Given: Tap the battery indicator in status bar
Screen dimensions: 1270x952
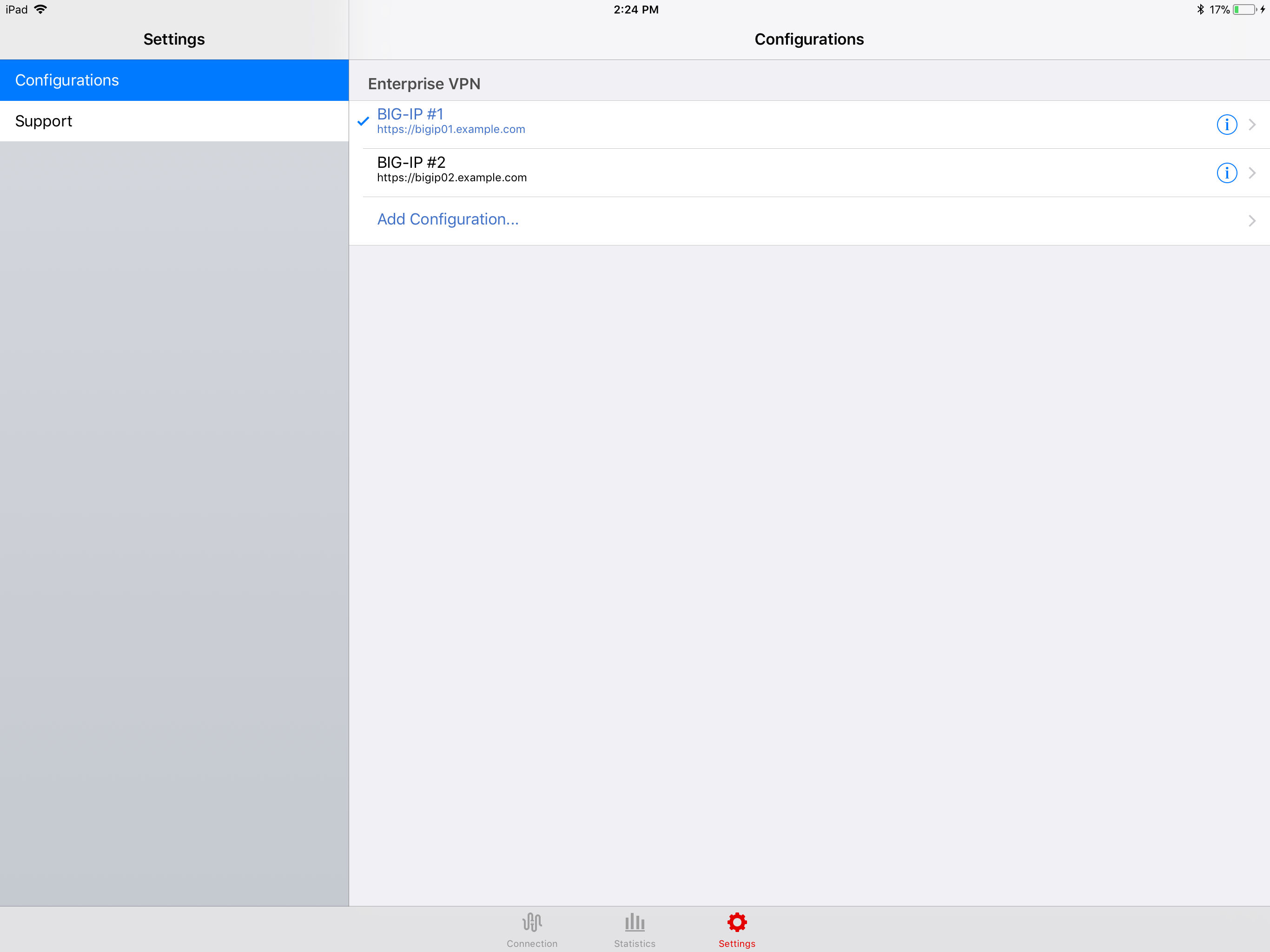Looking at the screenshot, I should tap(1244, 10).
